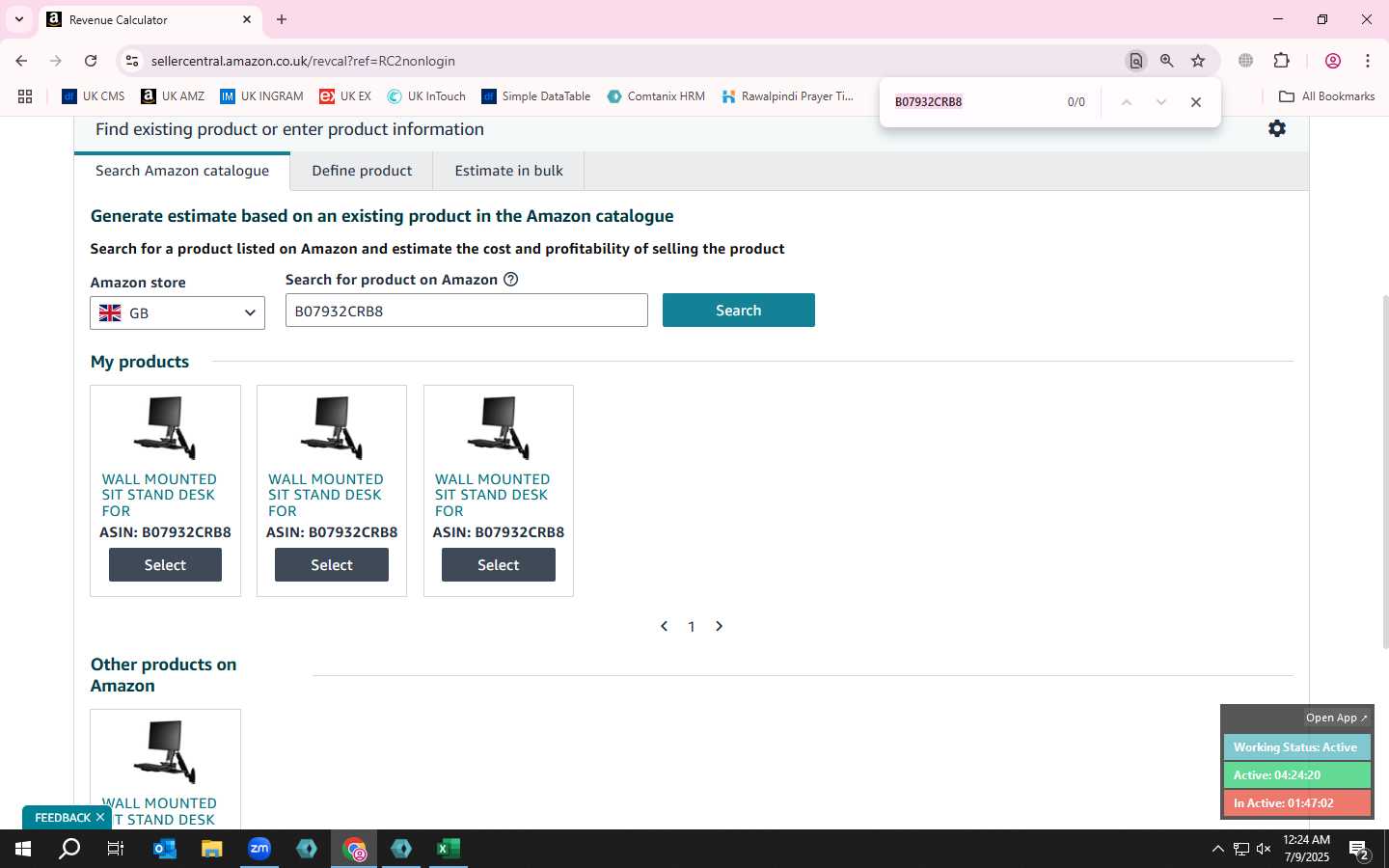The width and height of the screenshot is (1389, 868).
Task: Open UK AMZ bookmark
Action: pos(173,96)
